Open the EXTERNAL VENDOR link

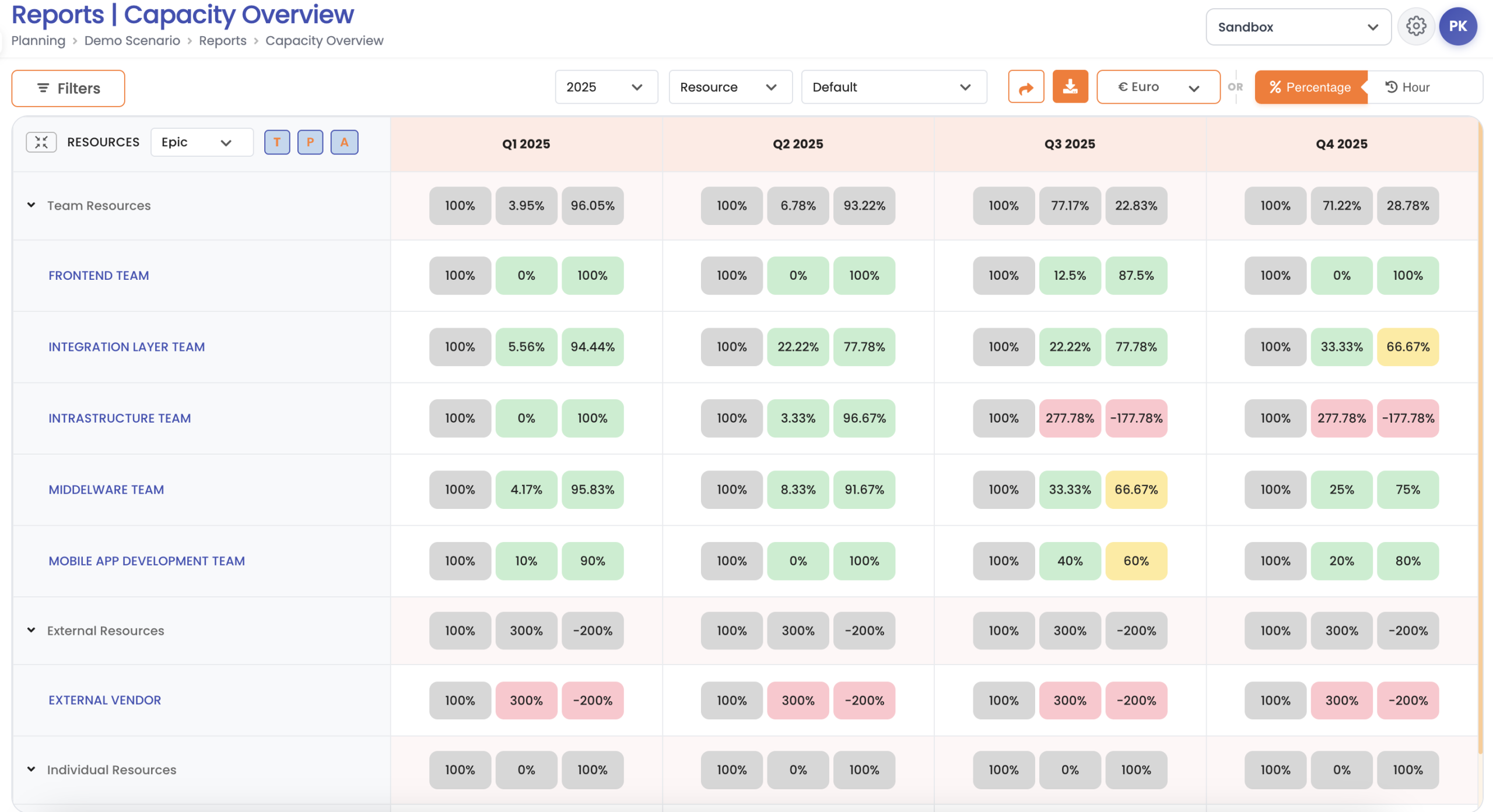click(x=104, y=700)
